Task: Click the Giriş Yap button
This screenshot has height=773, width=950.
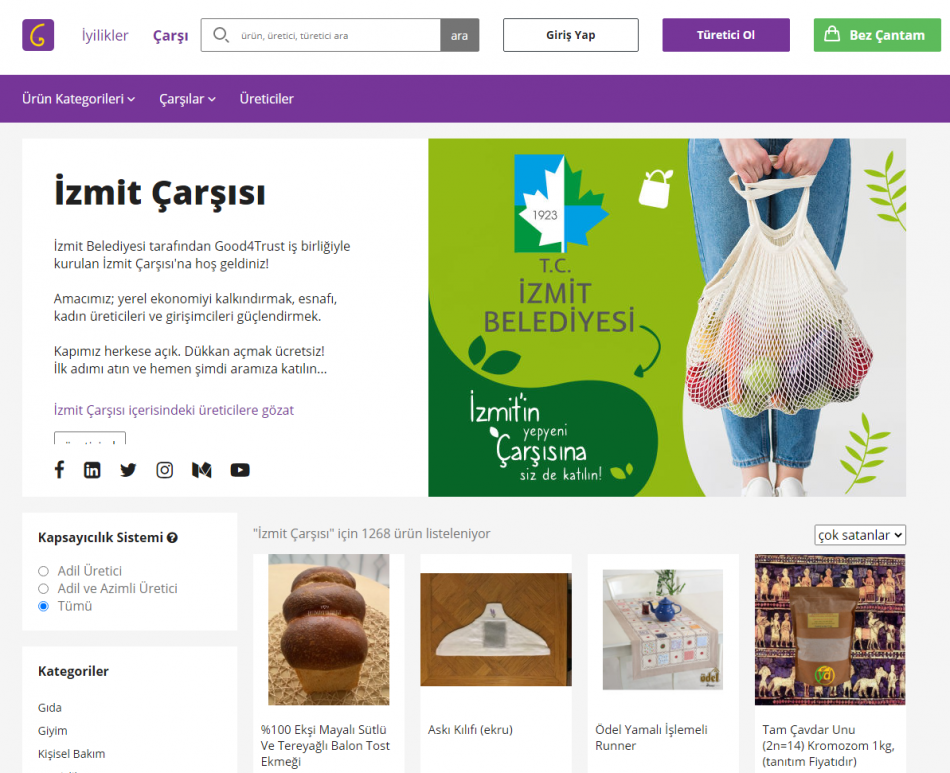Action: tap(570, 35)
